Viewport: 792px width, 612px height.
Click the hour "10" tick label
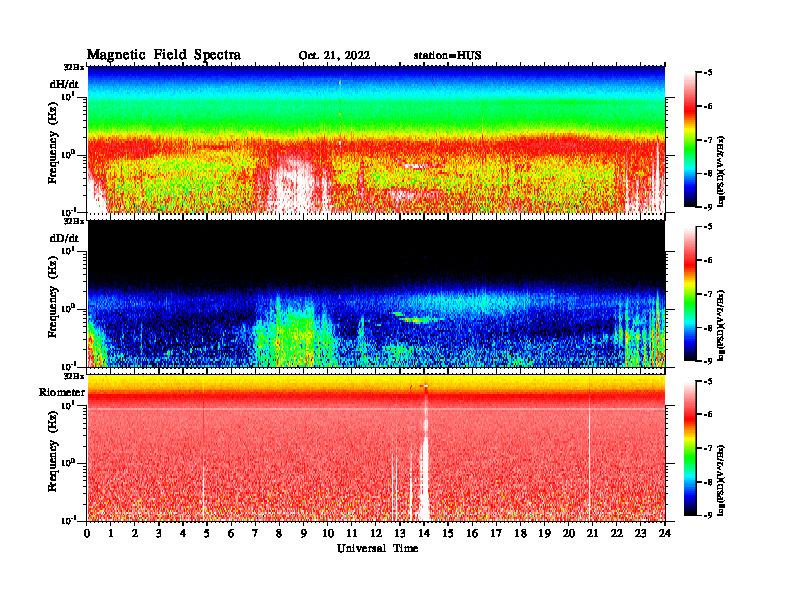point(328,534)
